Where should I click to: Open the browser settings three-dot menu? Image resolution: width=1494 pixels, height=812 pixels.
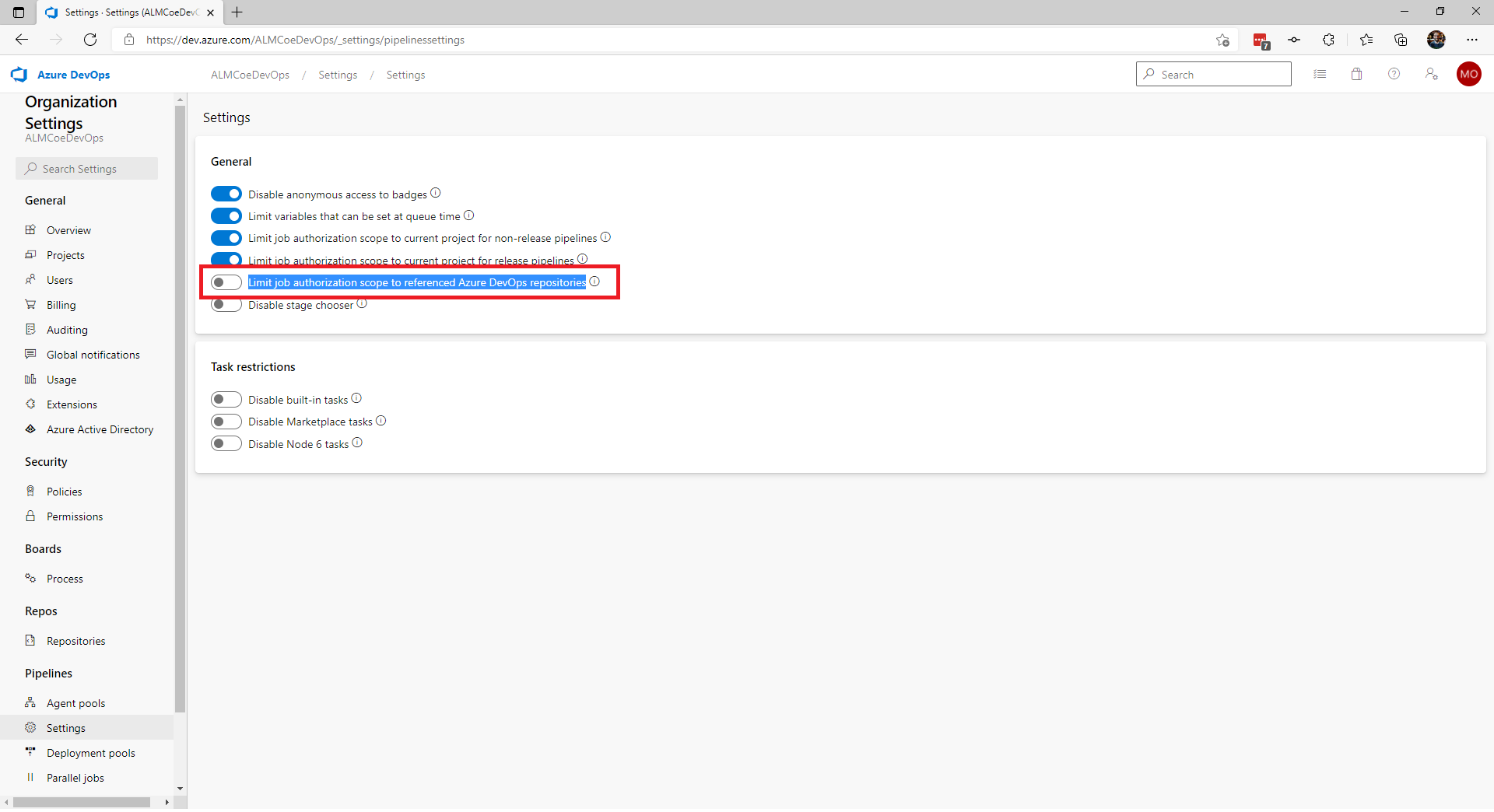(x=1472, y=40)
